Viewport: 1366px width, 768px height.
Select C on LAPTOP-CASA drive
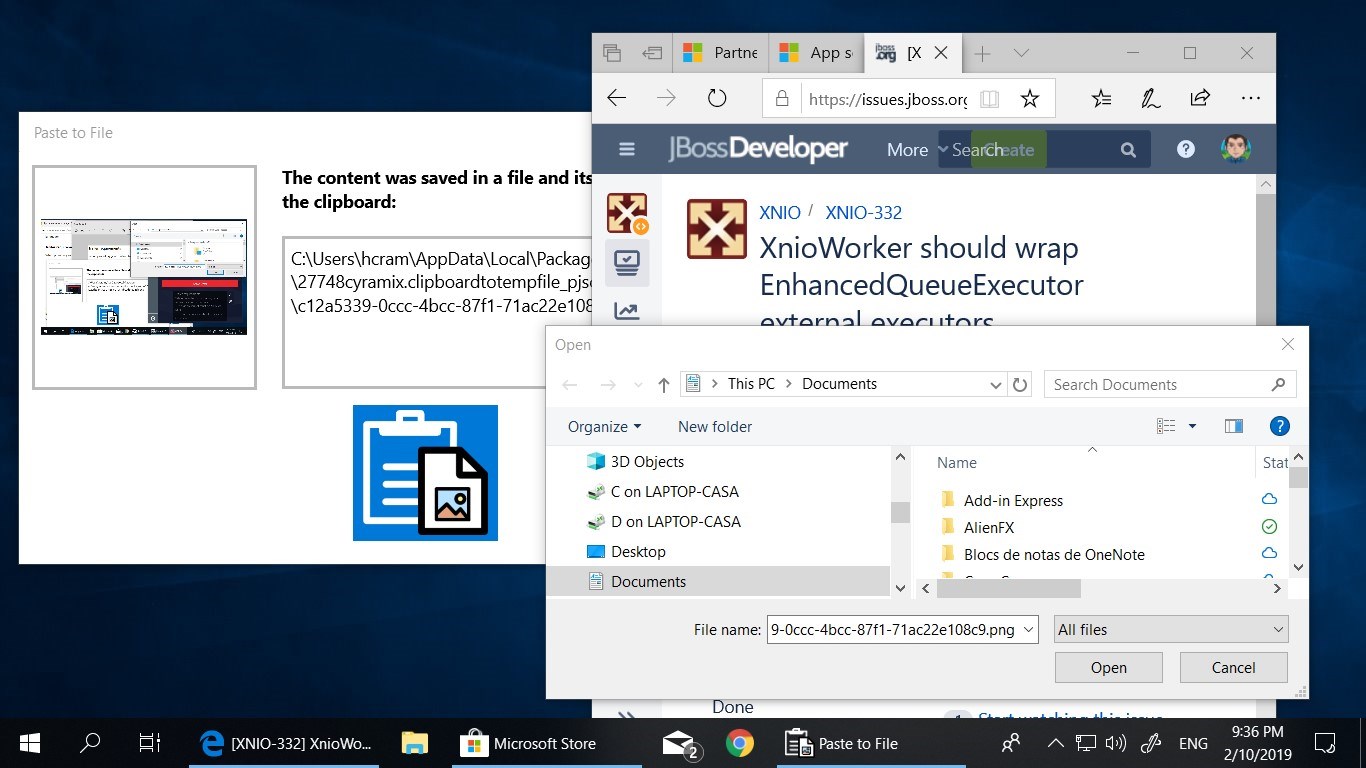pos(675,491)
